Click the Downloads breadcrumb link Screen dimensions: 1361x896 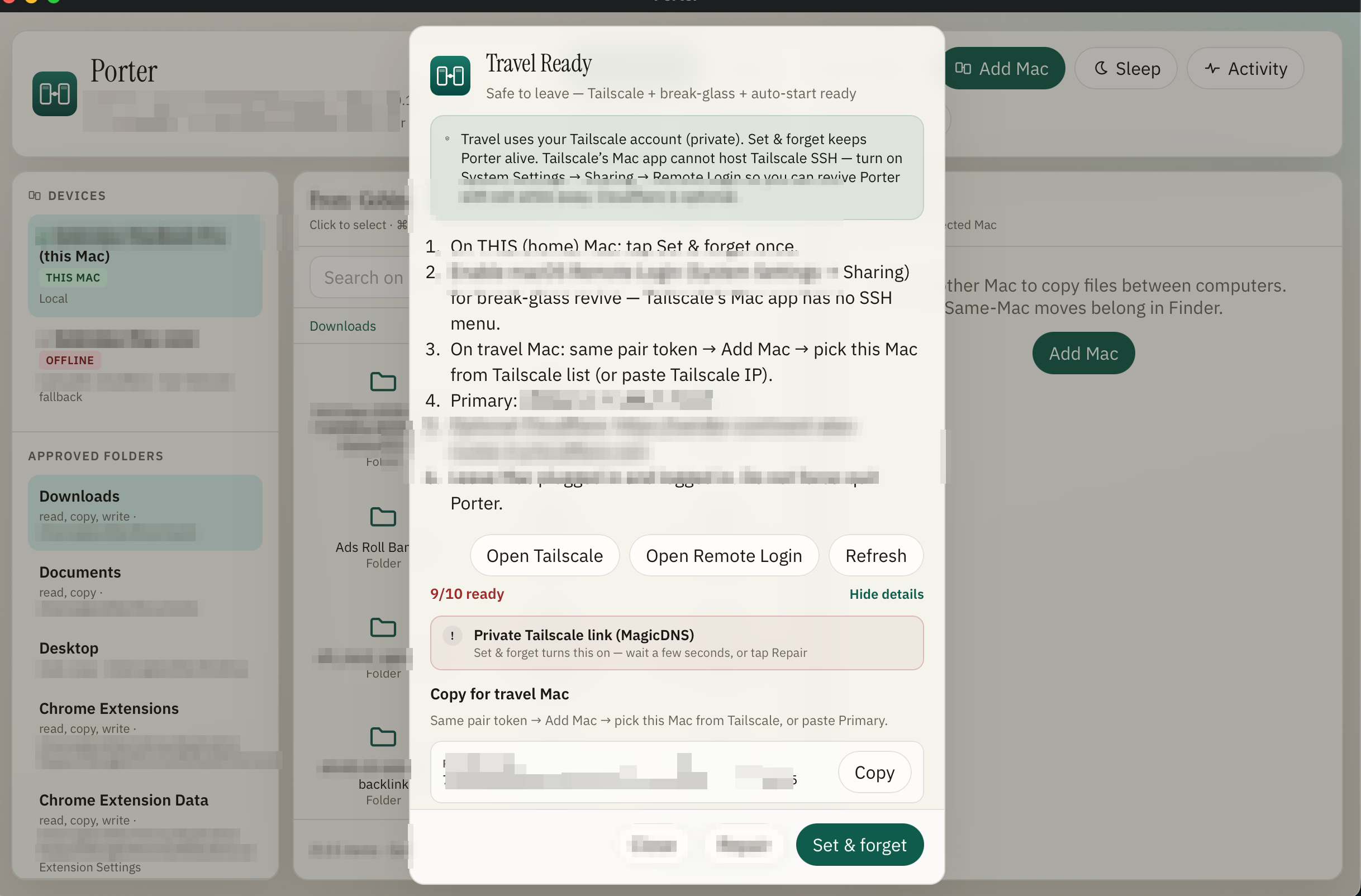342,326
